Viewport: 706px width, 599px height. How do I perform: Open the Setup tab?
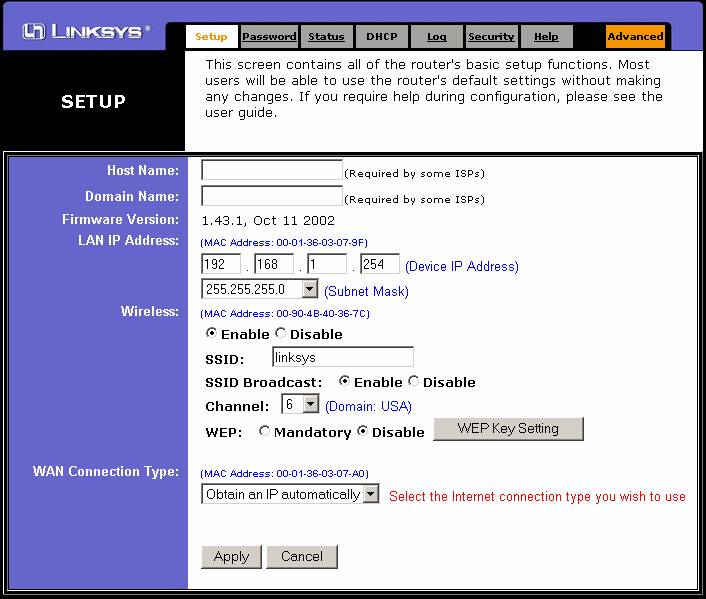[212, 36]
